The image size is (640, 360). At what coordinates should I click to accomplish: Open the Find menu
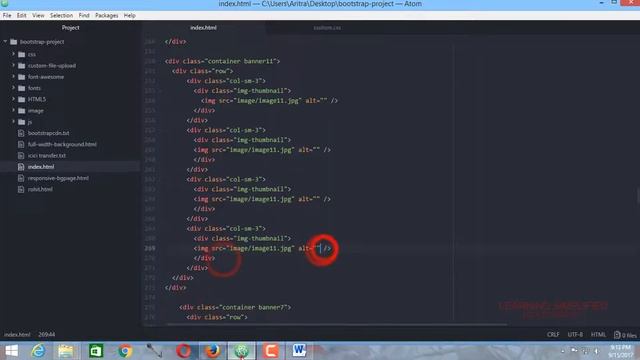(84, 16)
